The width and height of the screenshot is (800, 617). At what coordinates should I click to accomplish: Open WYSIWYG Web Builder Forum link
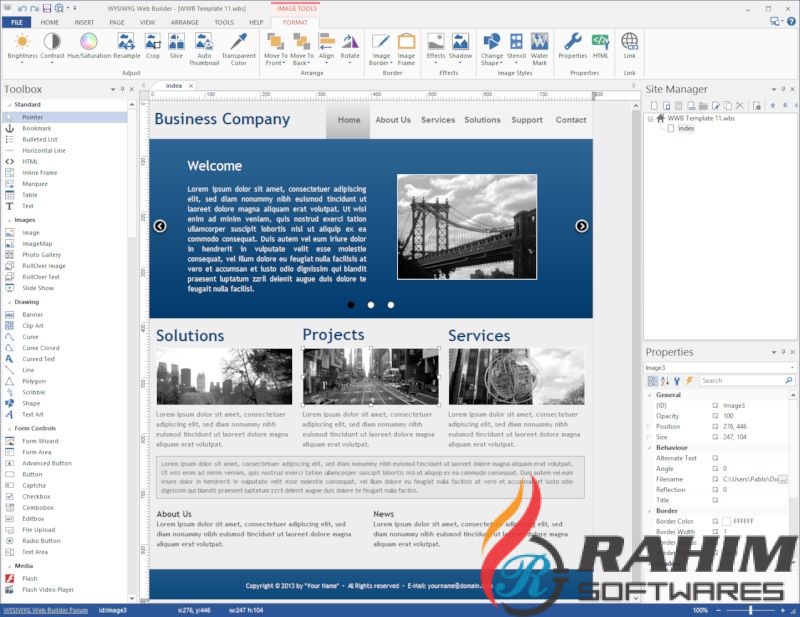45,610
